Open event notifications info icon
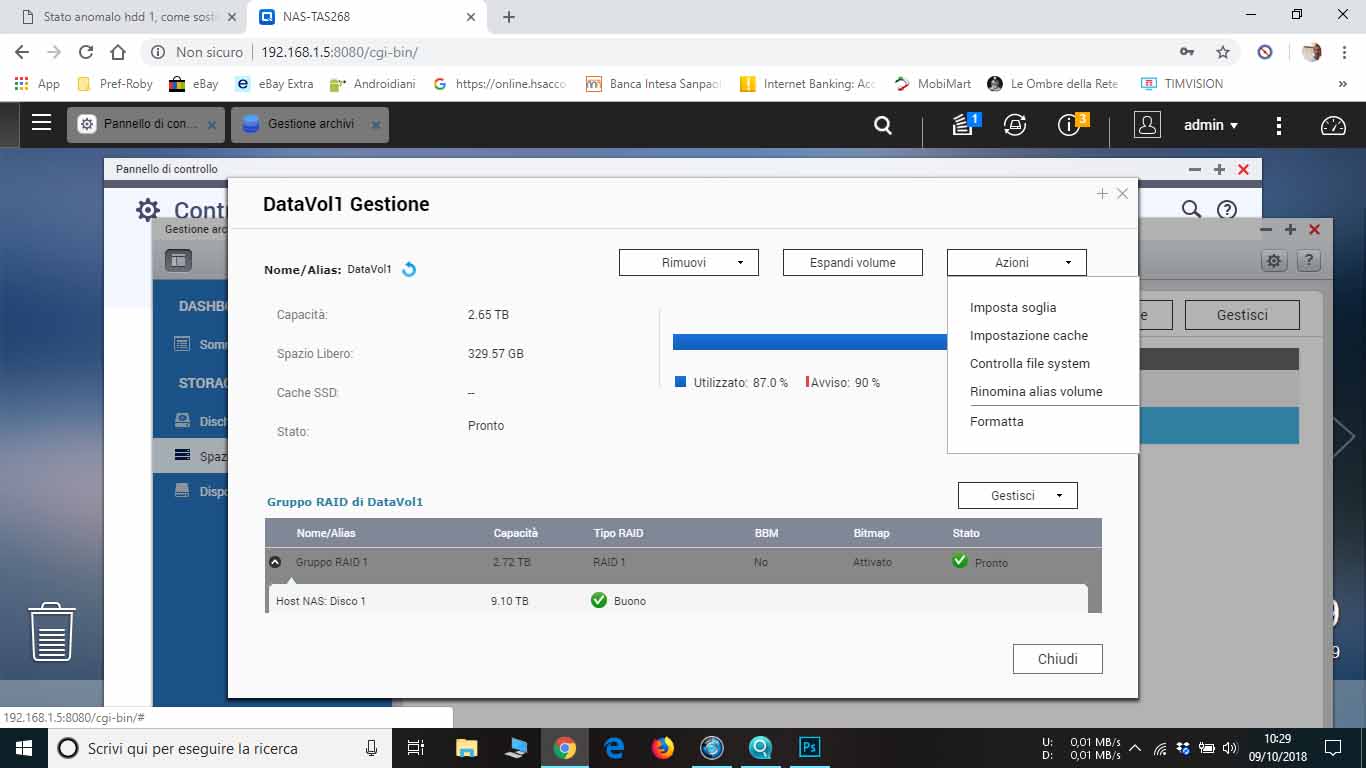Viewport: 1366px width, 768px height. [1069, 125]
